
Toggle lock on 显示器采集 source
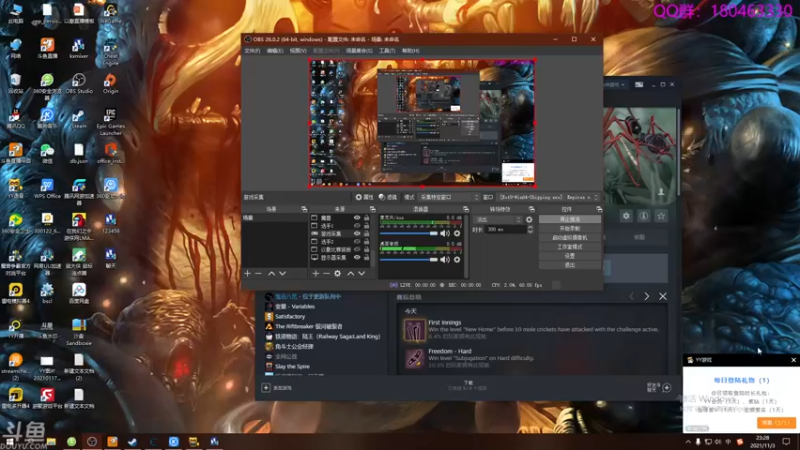366,258
